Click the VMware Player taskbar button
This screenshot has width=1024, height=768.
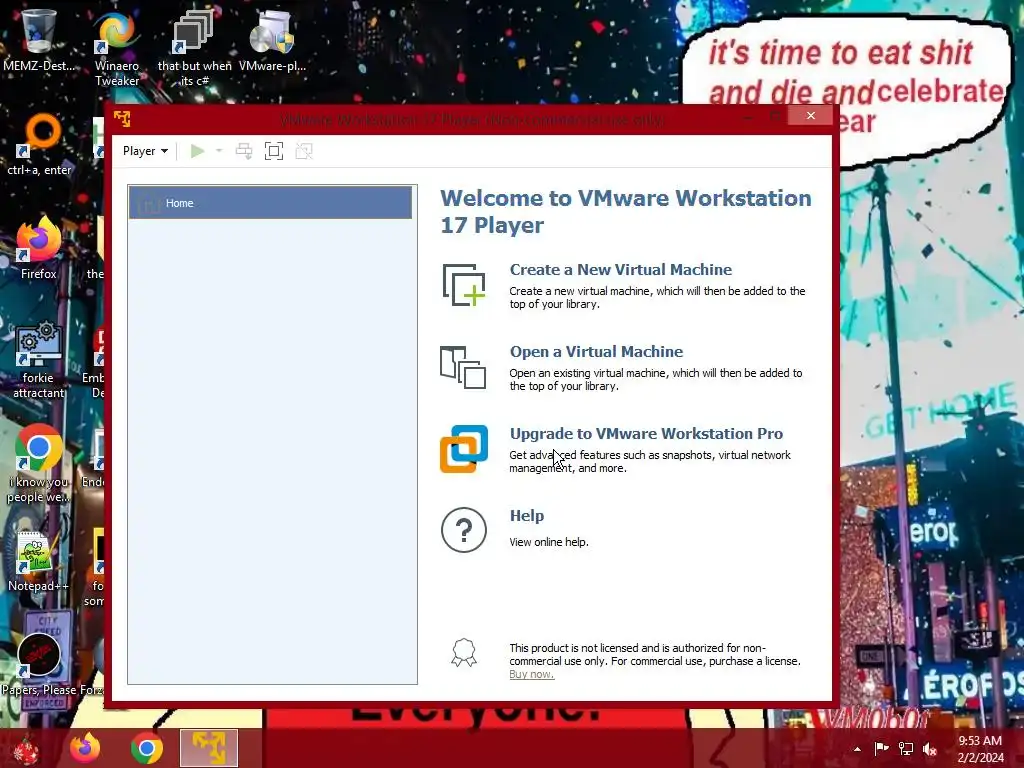(209, 748)
